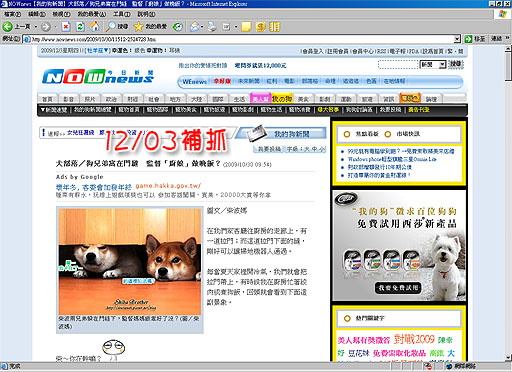512x372 pixels.
Task: Expand the address bar URL dropdown
Action: click(x=457, y=39)
